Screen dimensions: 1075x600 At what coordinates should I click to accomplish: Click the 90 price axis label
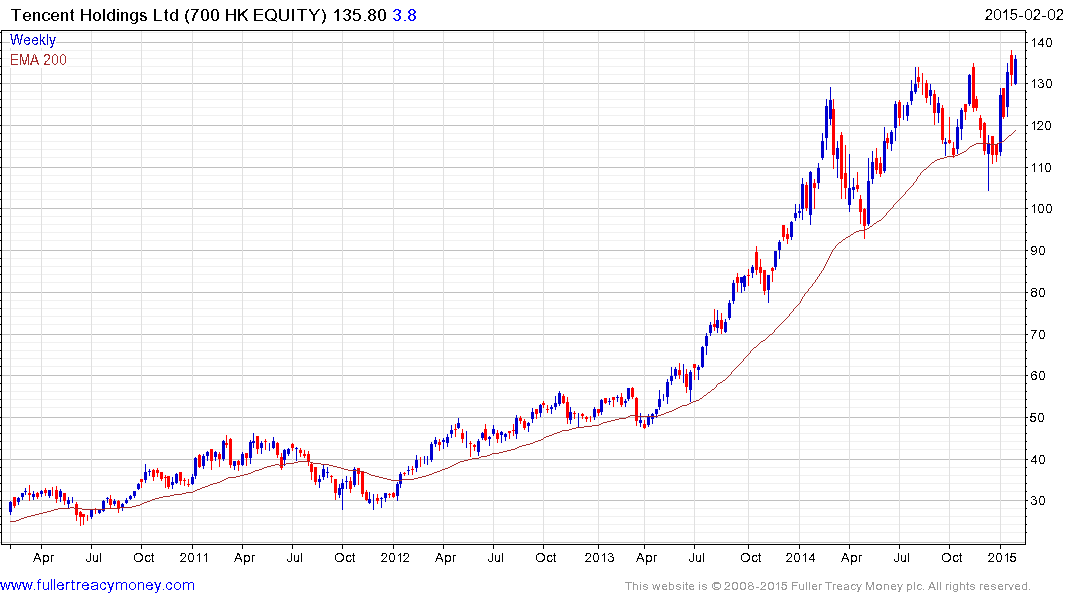(x=1037, y=251)
